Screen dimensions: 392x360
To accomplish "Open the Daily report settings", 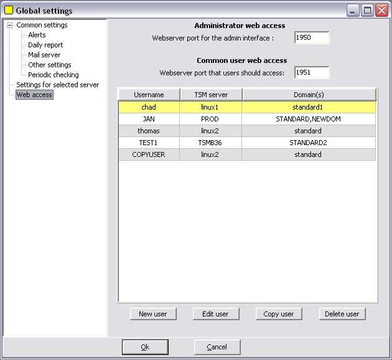I will (x=45, y=45).
